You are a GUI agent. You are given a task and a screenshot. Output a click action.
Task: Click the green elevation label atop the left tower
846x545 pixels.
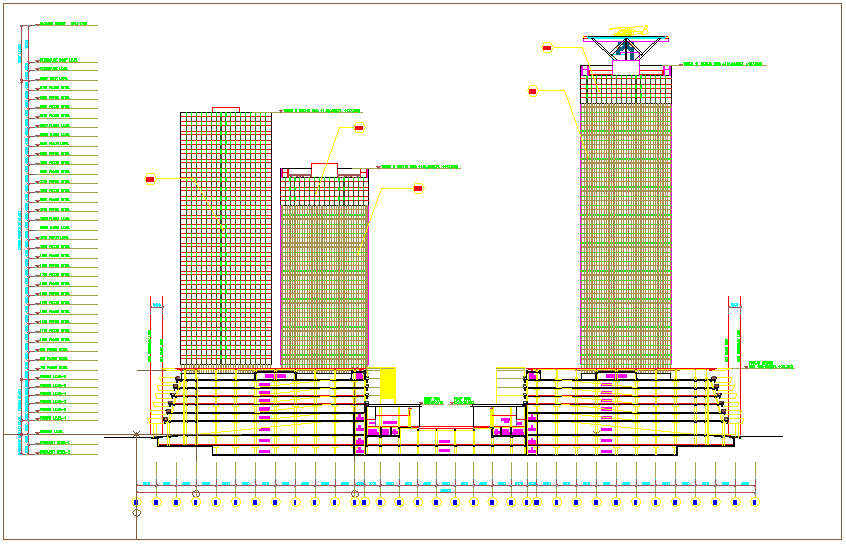322,111
